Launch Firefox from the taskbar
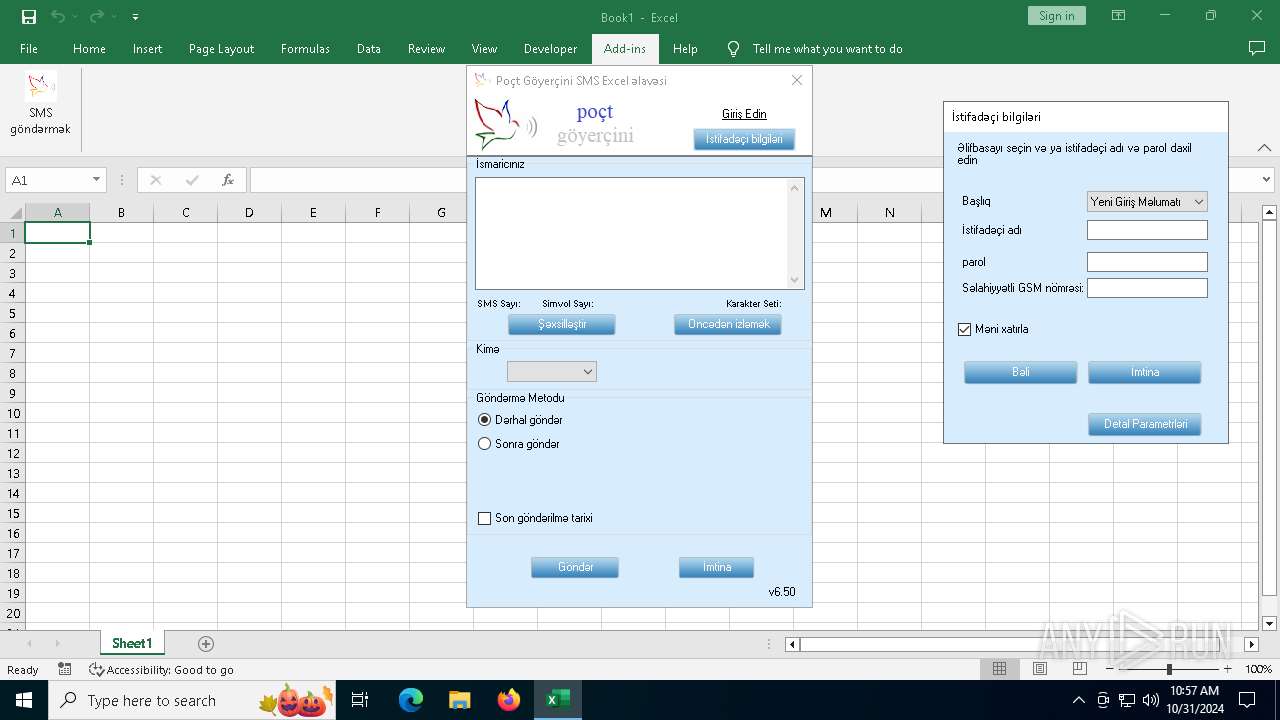 point(509,700)
